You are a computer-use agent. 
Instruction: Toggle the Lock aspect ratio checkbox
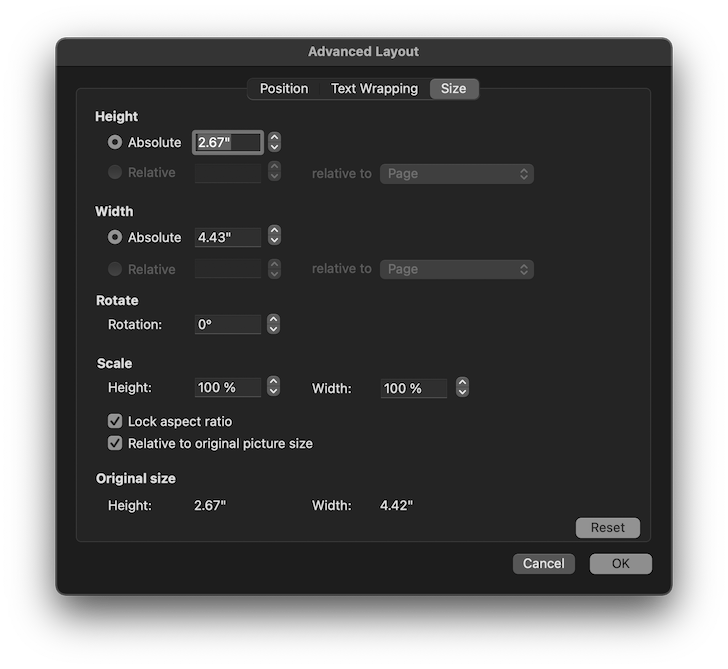[x=115, y=421]
